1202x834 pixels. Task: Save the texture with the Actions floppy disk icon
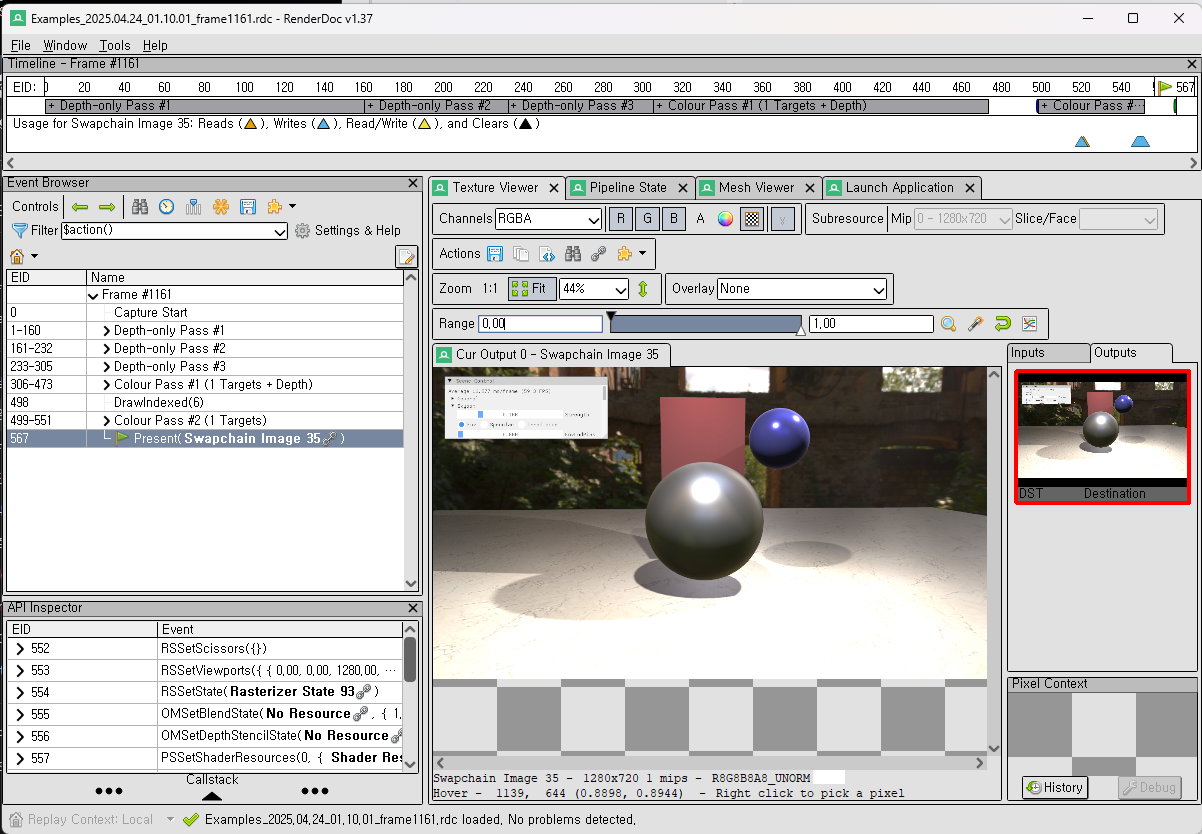click(495, 254)
